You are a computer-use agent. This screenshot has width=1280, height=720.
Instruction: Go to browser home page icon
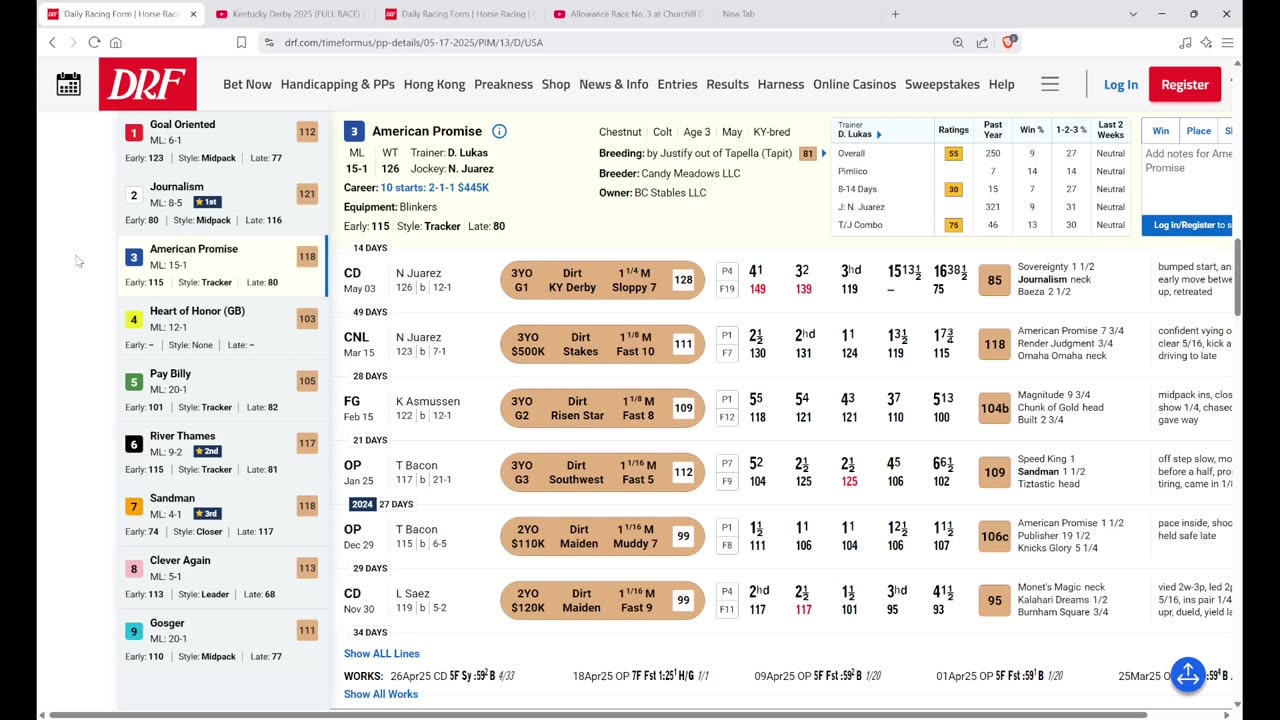coord(116,42)
